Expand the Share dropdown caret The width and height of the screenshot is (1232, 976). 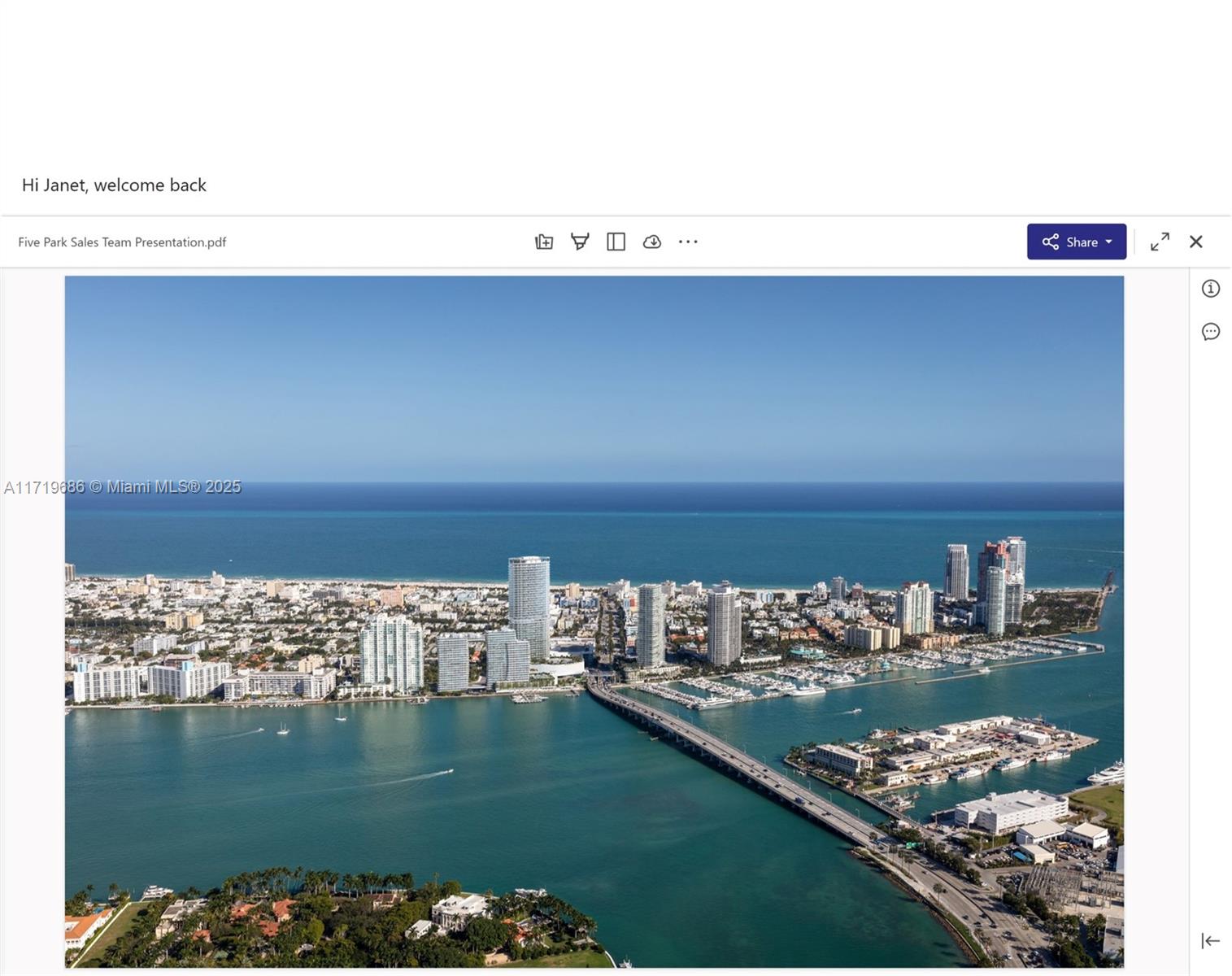[1108, 242]
